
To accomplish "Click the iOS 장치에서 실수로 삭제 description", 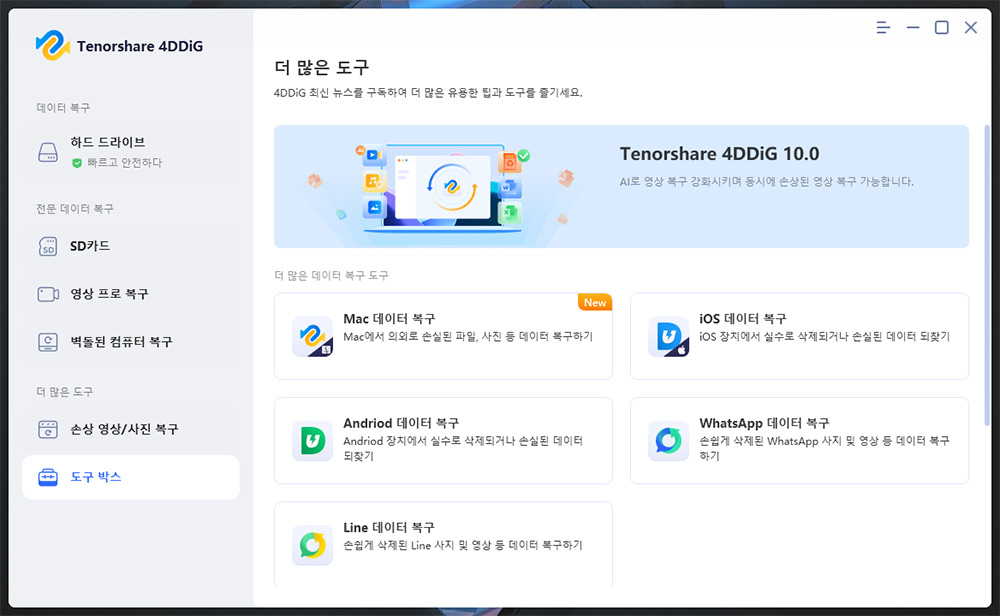I will [x=824, y=336].
